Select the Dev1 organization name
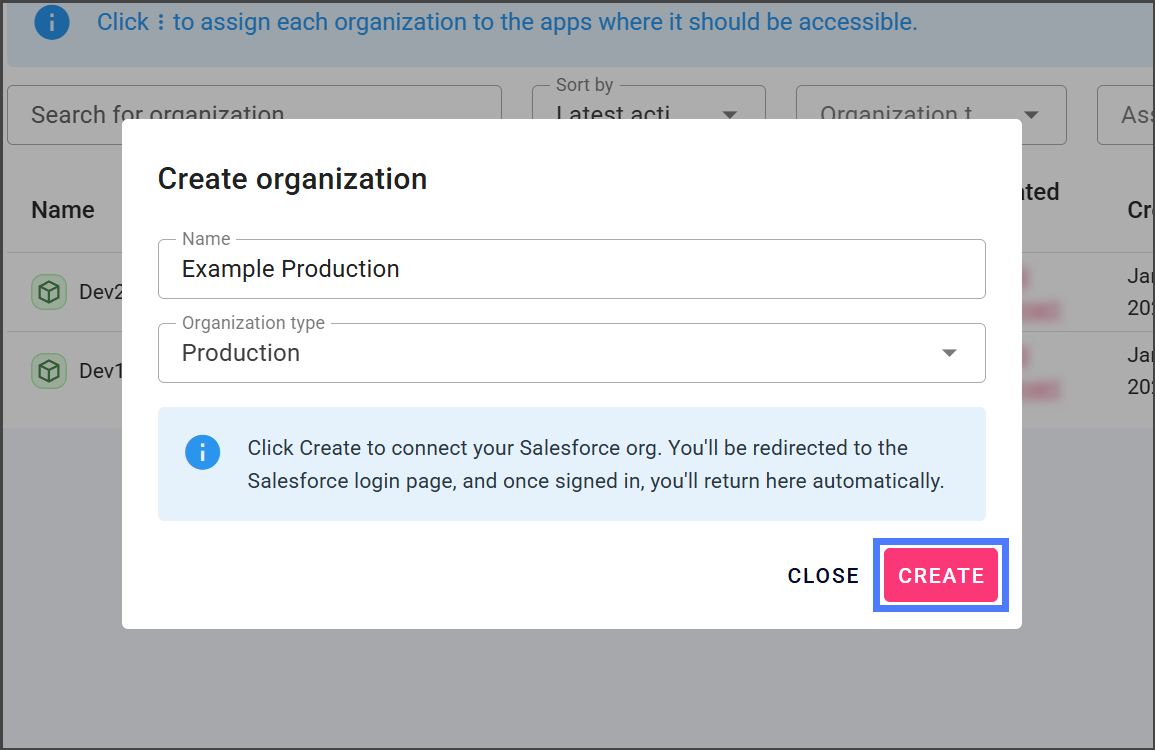This screenshot has height=750, width=1155. 100,371
